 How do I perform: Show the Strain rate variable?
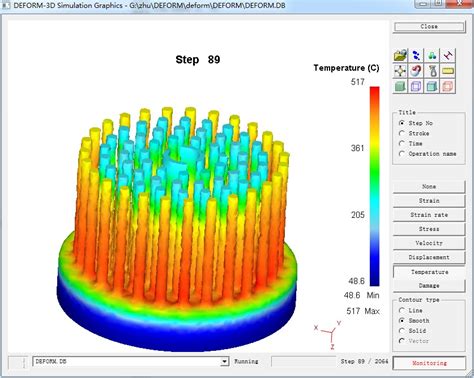429,215
